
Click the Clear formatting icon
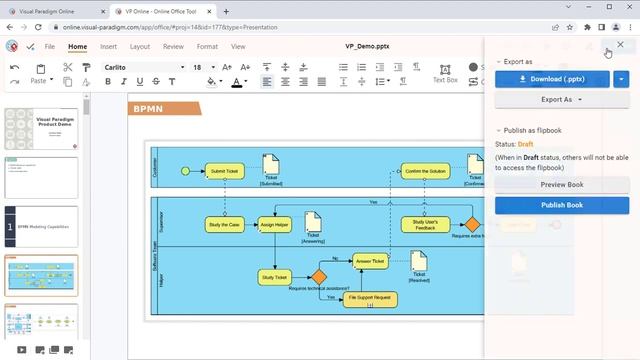coord(86,82)
